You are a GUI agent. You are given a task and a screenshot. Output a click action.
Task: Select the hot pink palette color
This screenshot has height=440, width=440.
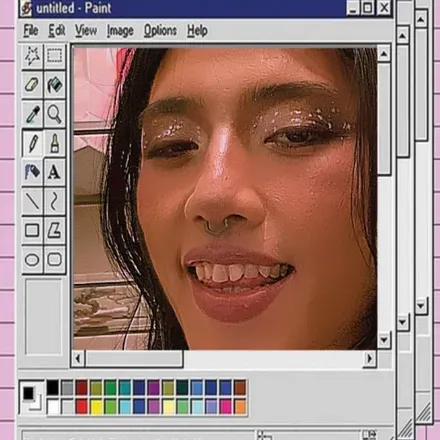pos(225,407)
